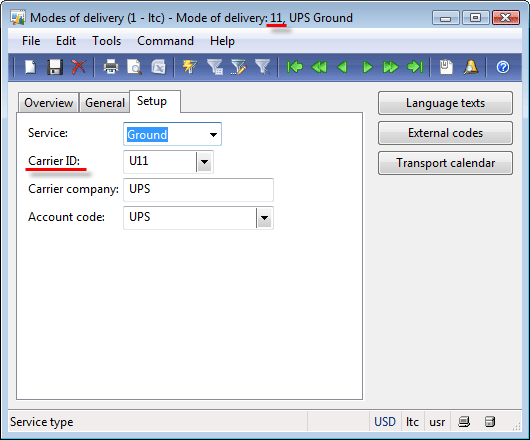Open Print preview with the magnifier page icon

[x=134, y=67]
